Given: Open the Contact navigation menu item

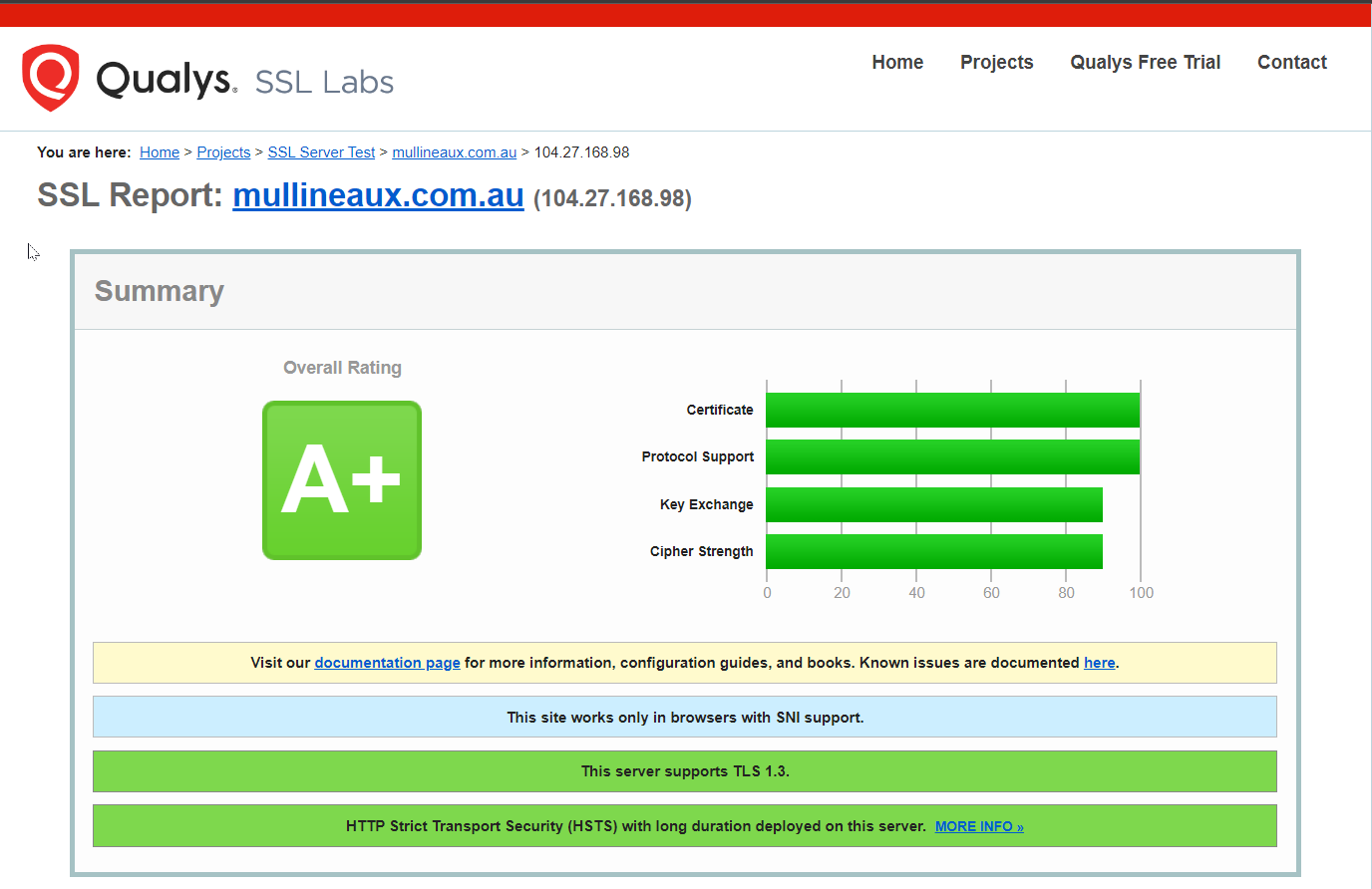Looking at the screenshot, I should tap(1291, 62).
